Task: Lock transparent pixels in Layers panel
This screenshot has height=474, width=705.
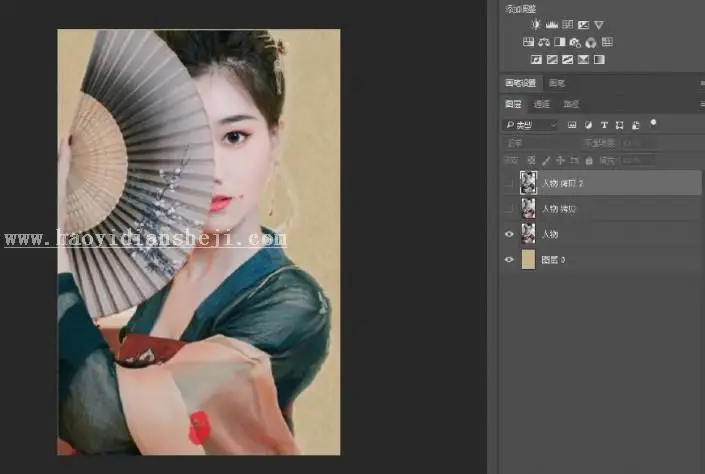Action: pos(531,160)
